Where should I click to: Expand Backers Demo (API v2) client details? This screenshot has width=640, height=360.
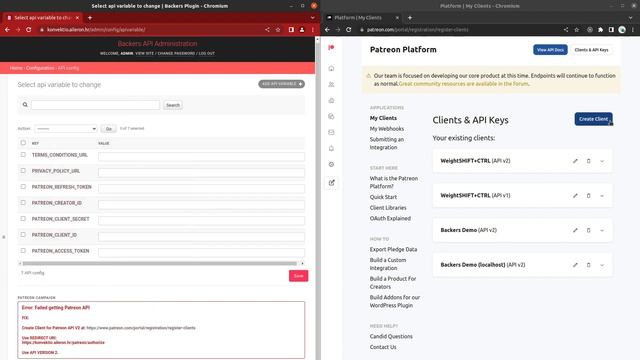coord(602,230)
